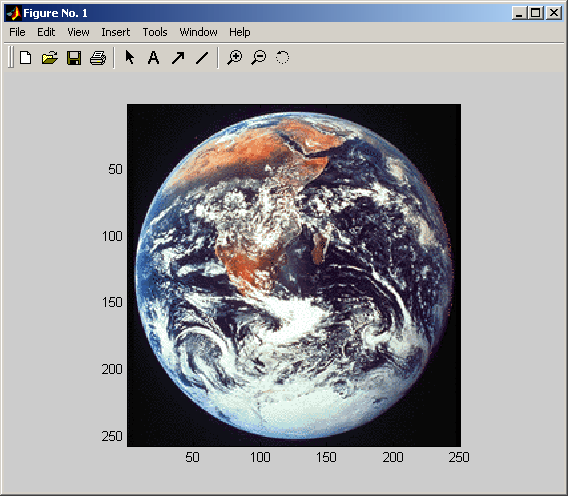Toggle the Zoom In magnifier tool
The height and width of the screenshot is (496, 568).
[x=235, y=58]
